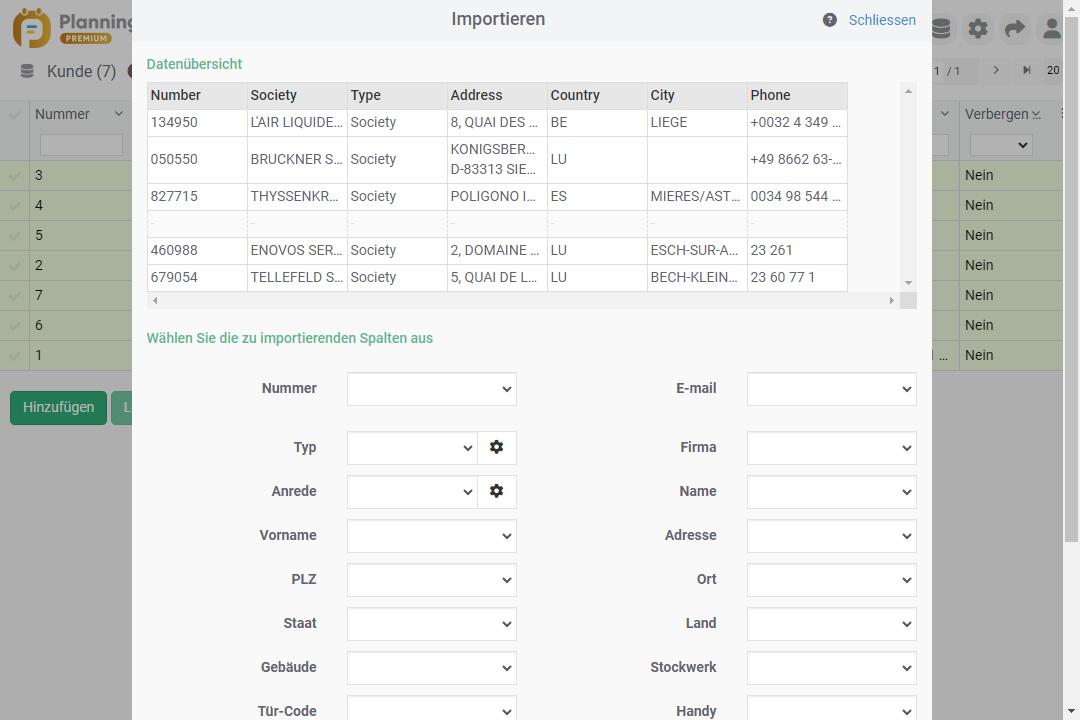Open the Firma dropdown list

click(831, 448)
